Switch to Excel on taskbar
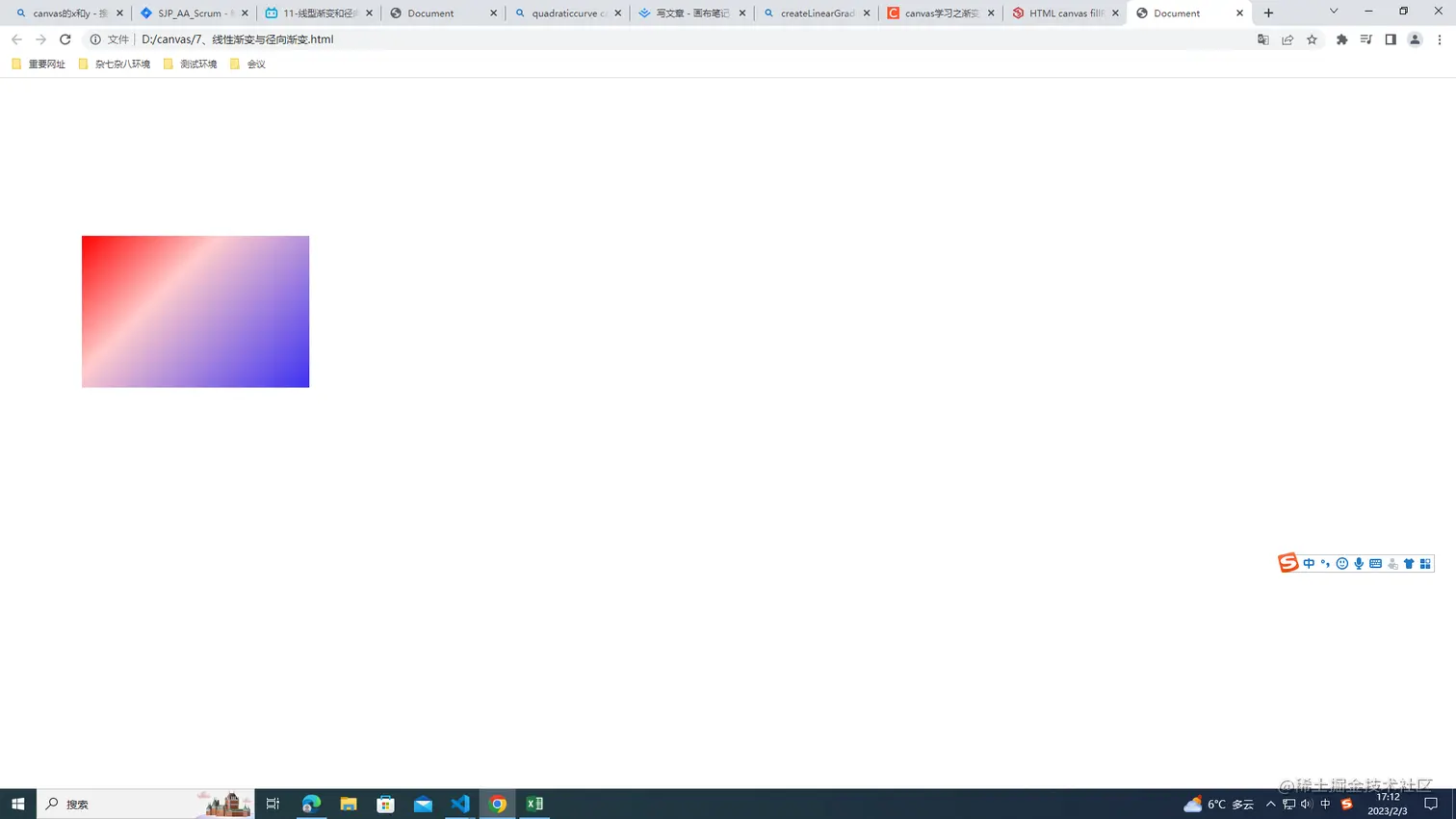Screen dimensions: 1456x819 [x=535, y=804]
